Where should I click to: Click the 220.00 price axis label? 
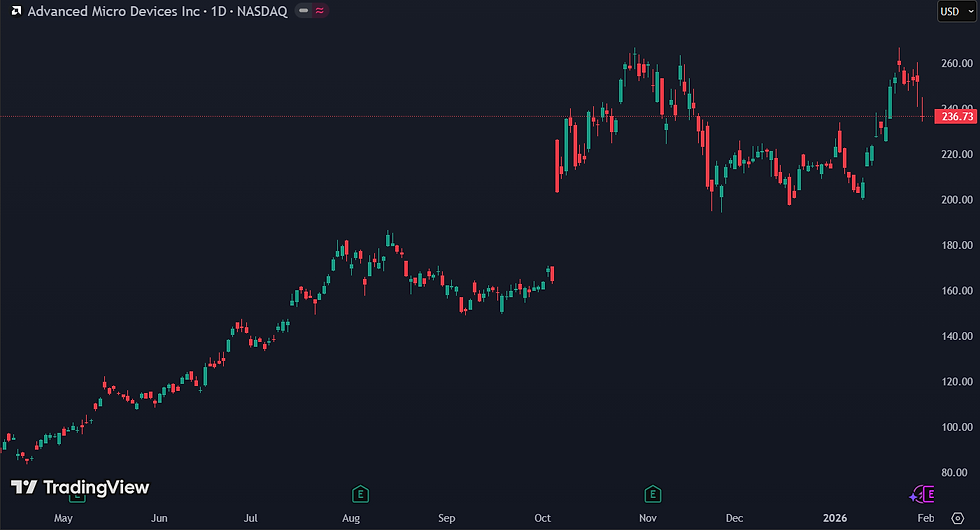click(x=957, y=154)
